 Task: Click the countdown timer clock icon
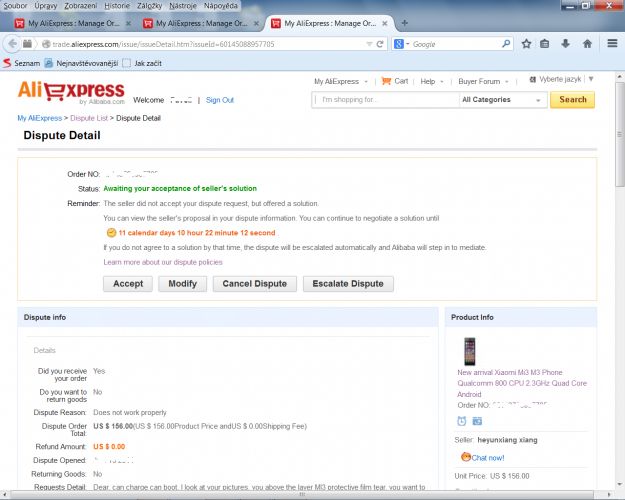coord(111,232)
